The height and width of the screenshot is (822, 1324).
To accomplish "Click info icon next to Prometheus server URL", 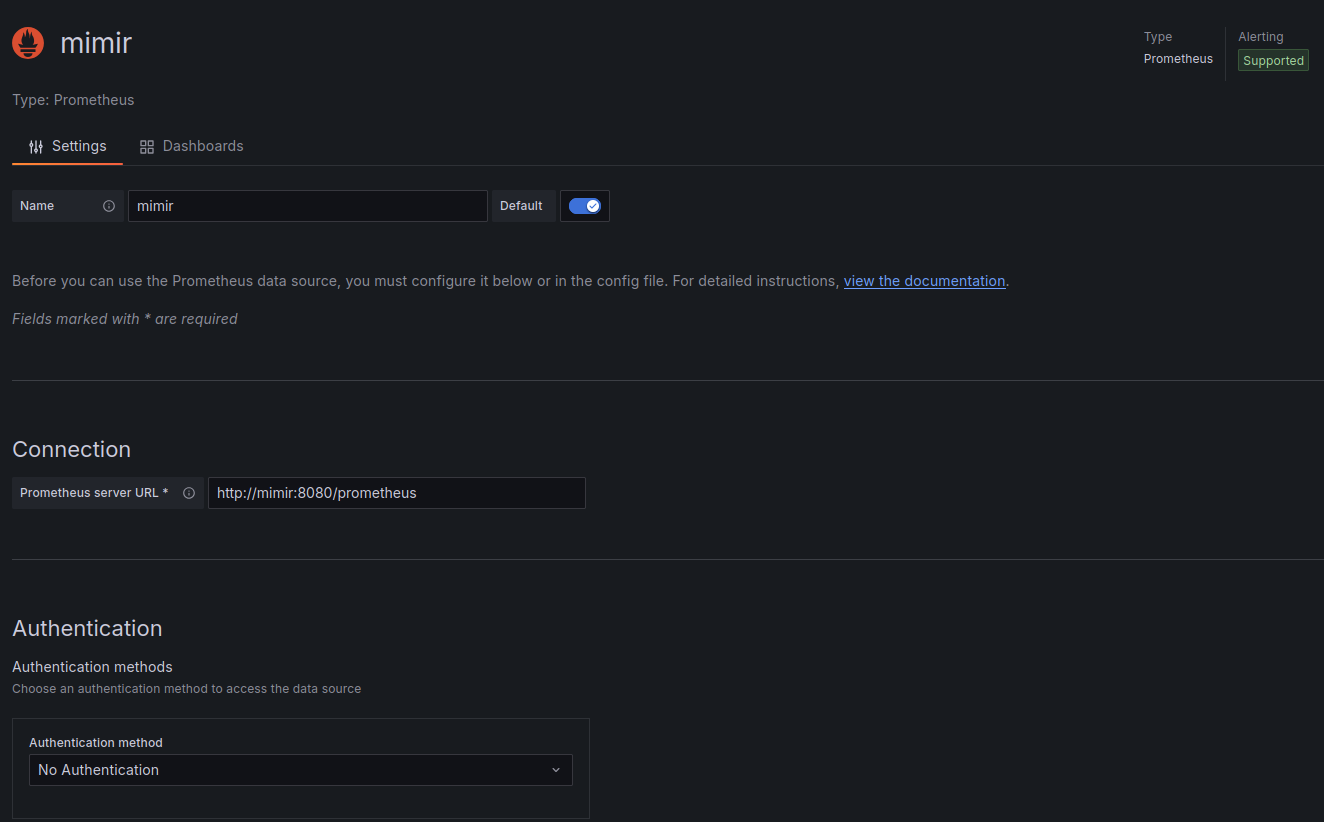I will (189, 493).
